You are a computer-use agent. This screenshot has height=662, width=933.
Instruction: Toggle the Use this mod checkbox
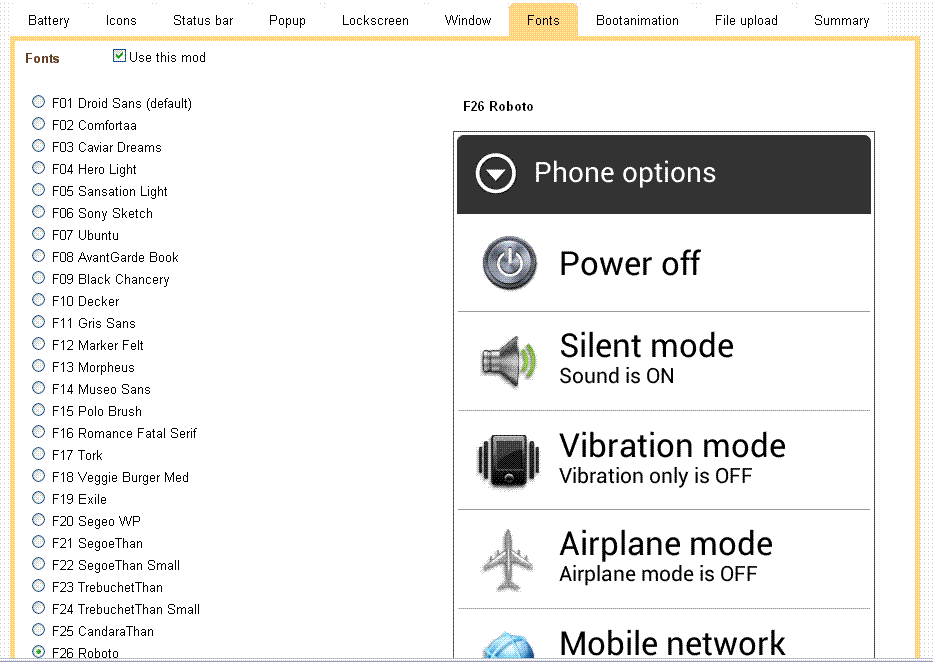(x=120, y=56)
